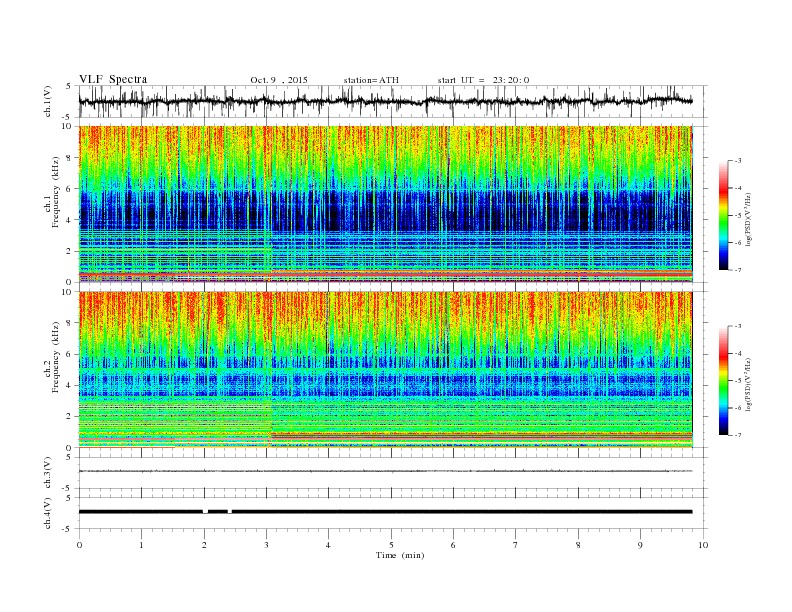This screenshot has width=792, height=612.
Task: Click inside the ch.1 spectrogram panel
Action: [385, 204]
